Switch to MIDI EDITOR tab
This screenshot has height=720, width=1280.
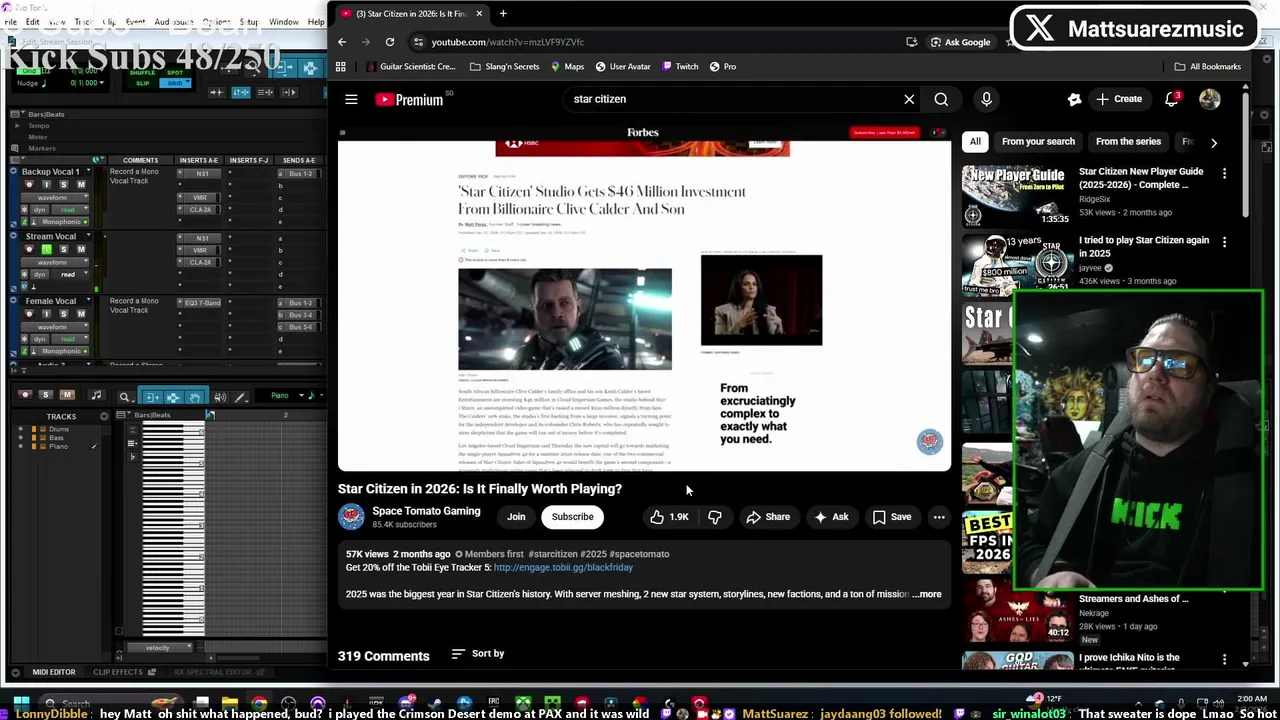54,672
